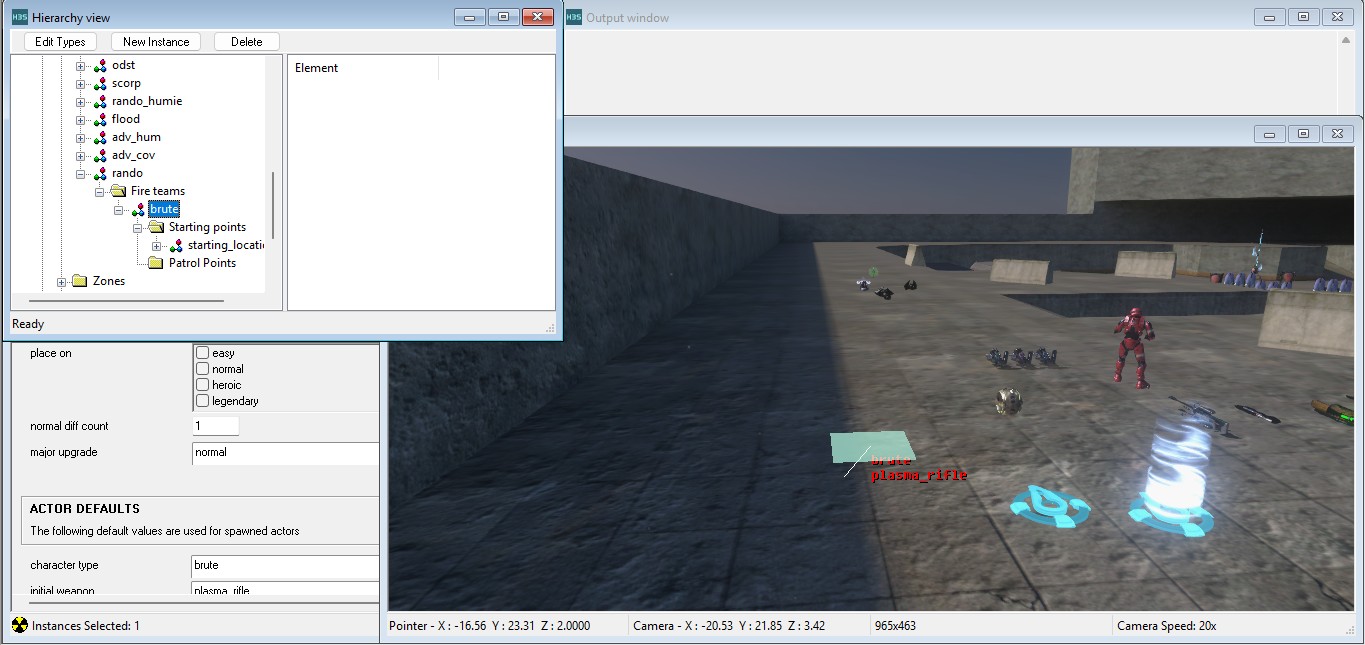Check the legendary difficulty checkbox
1365x645 pixels.
[x=203, y=401]
